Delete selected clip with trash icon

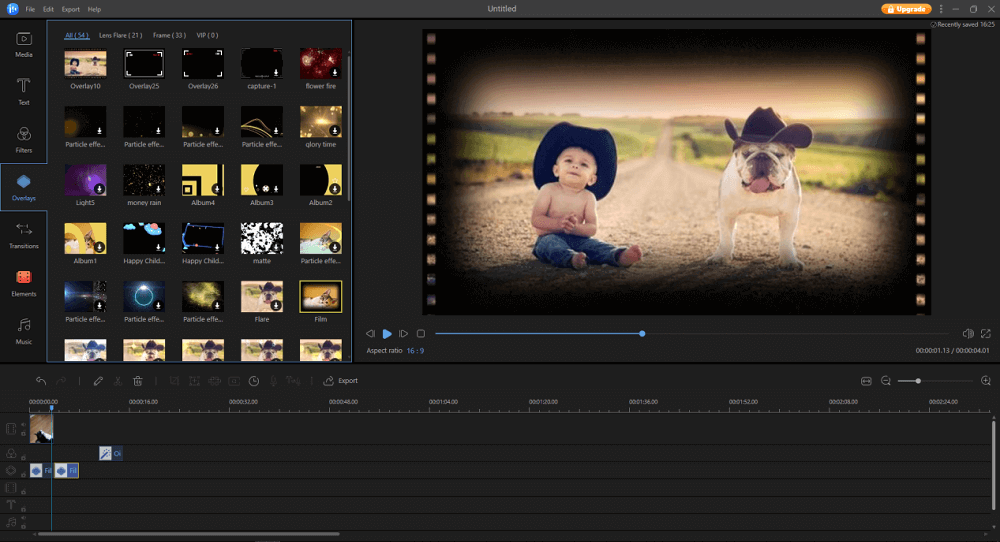tap(138, 381)
